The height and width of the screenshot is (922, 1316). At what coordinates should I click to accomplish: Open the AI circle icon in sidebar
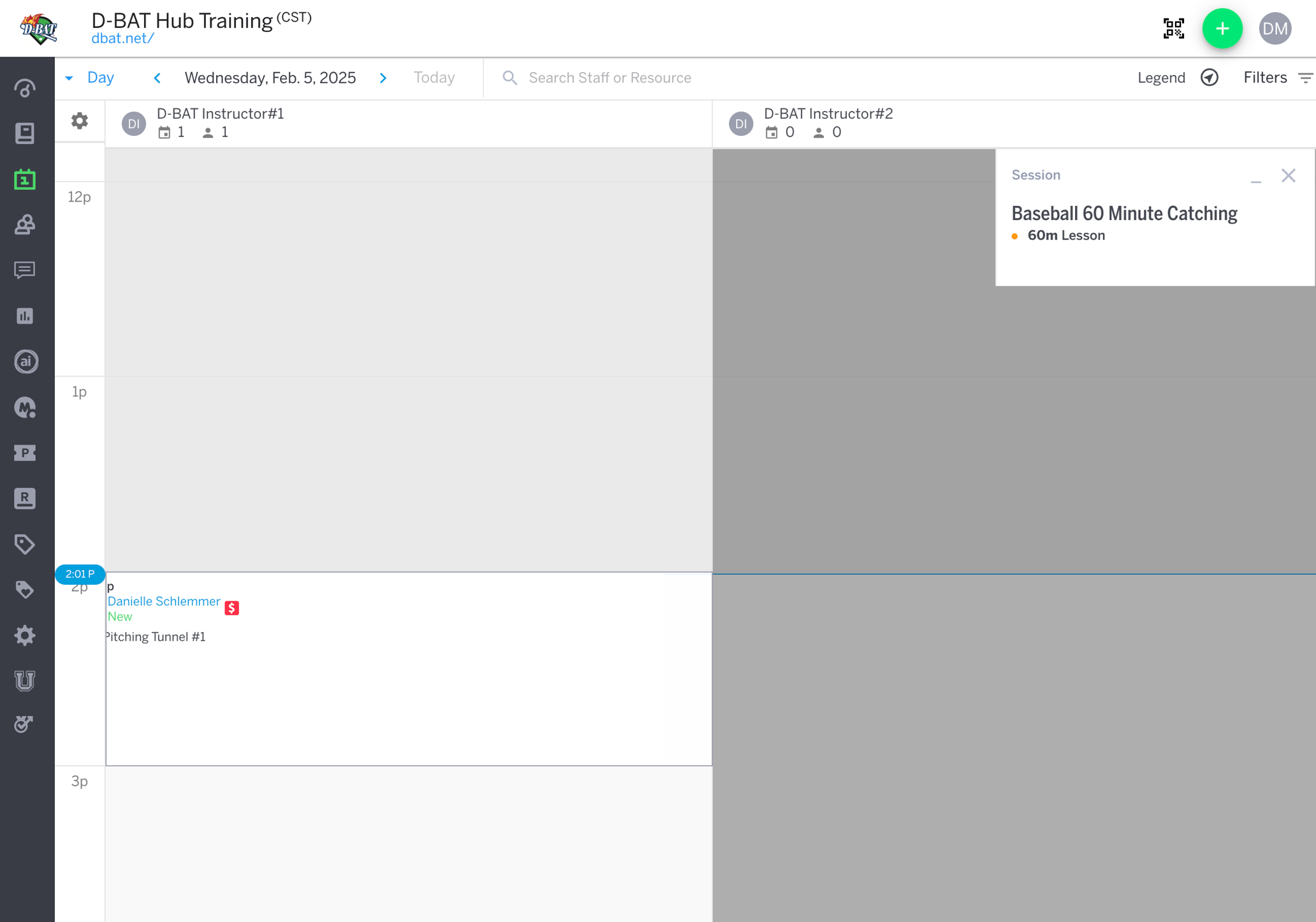pyautogui.click(x=26, y=362)
